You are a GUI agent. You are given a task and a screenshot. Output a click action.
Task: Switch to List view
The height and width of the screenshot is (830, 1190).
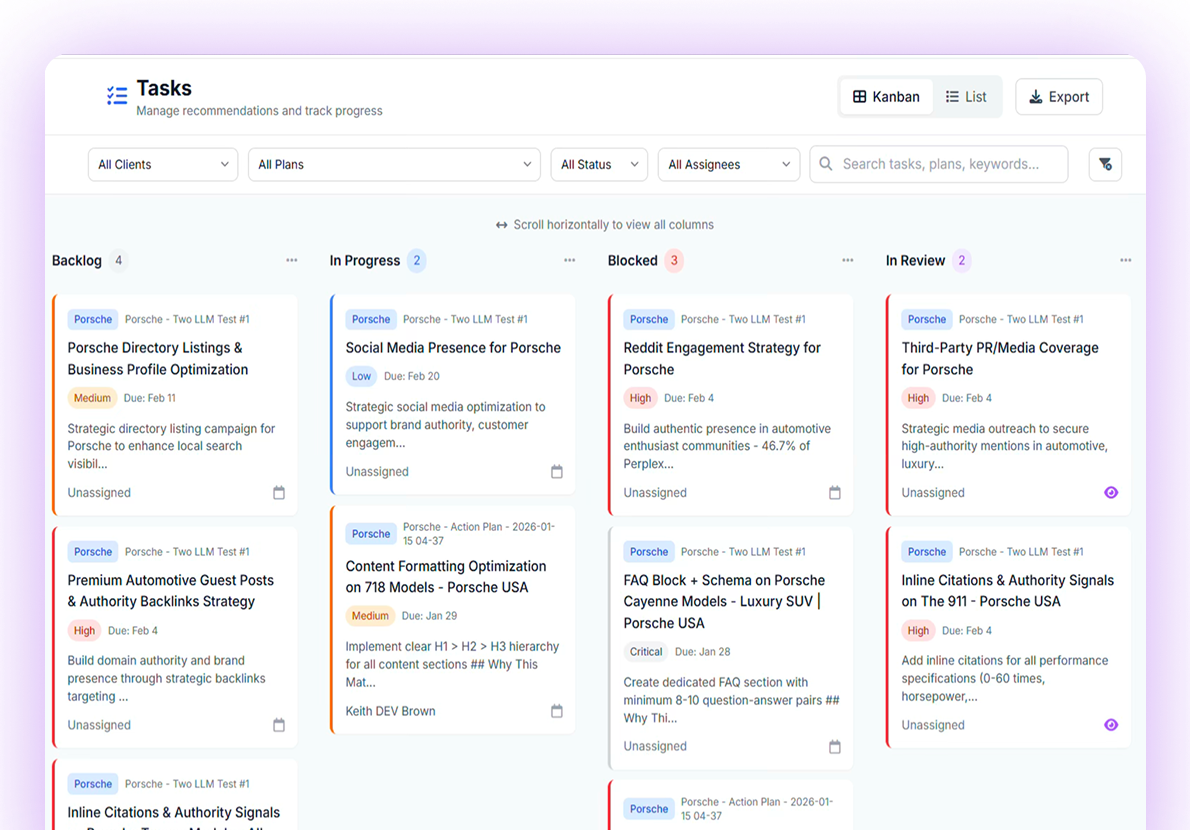(x=966, y=96)
